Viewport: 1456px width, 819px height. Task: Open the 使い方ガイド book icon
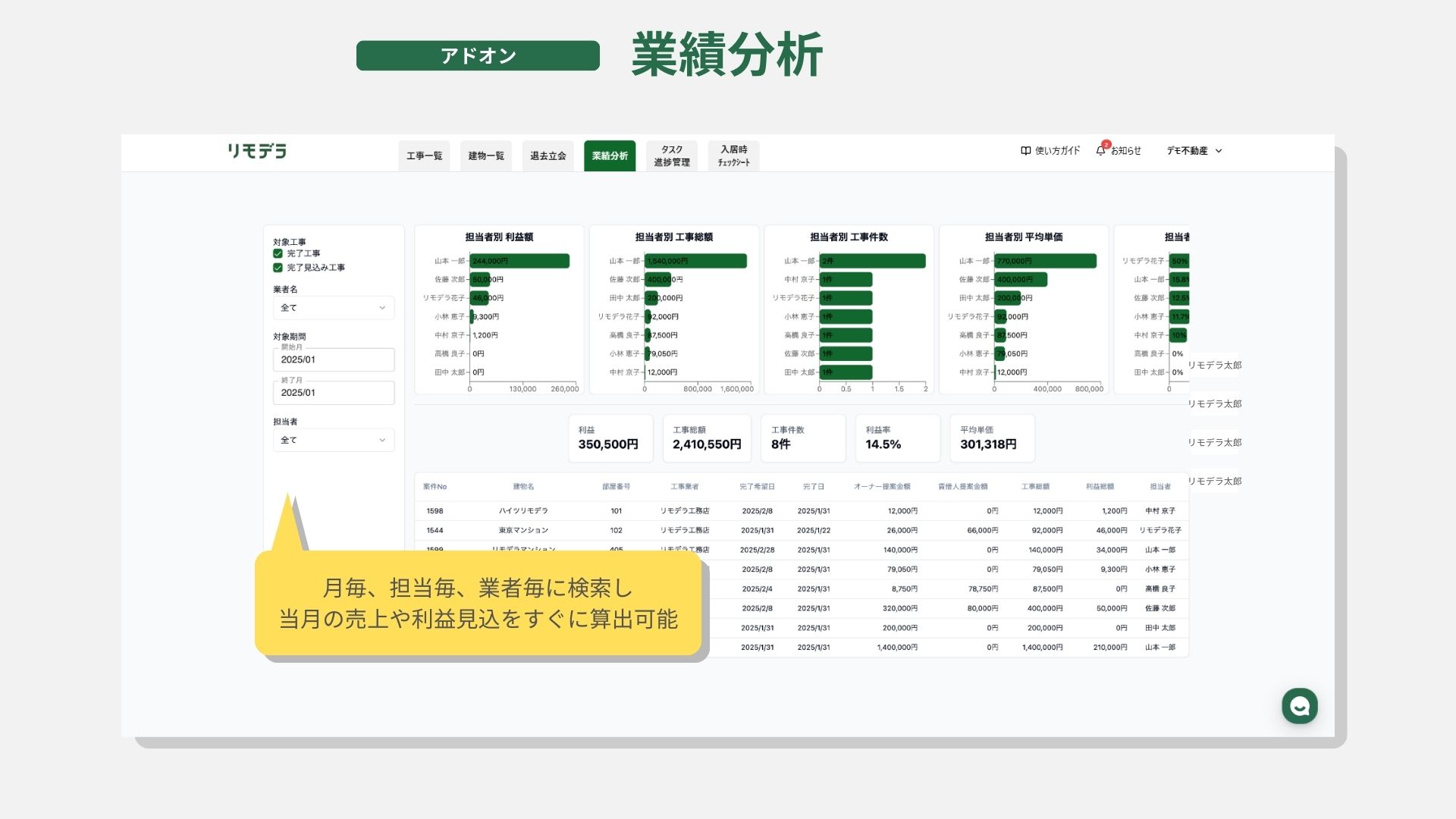1025,151
